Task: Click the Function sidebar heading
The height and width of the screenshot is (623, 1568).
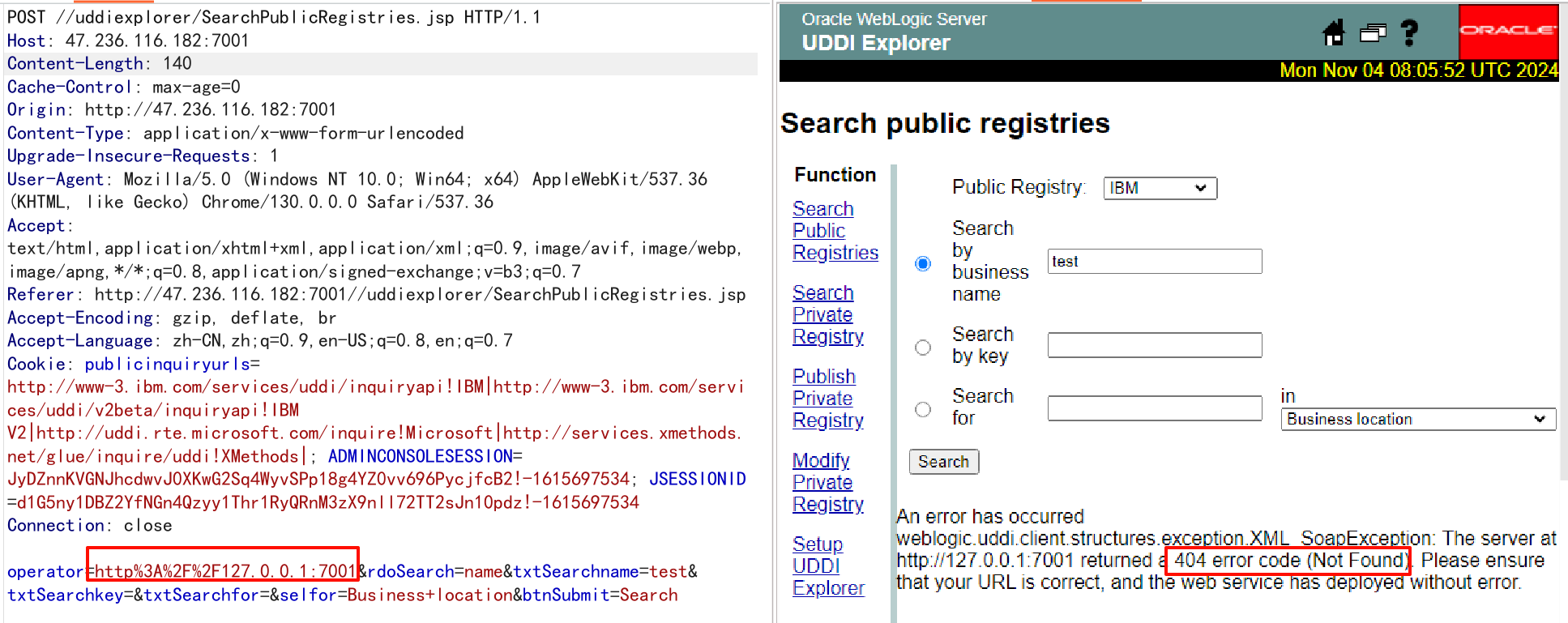Action: pyautogui.click(x=835, y=175)
